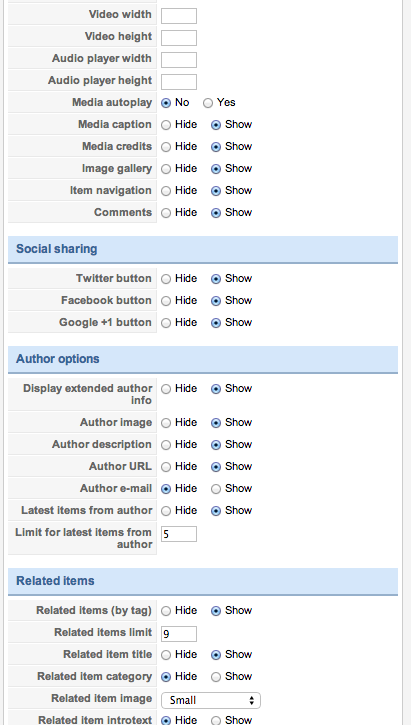
Task: Hide the Author image
Action: coord(166,423)
